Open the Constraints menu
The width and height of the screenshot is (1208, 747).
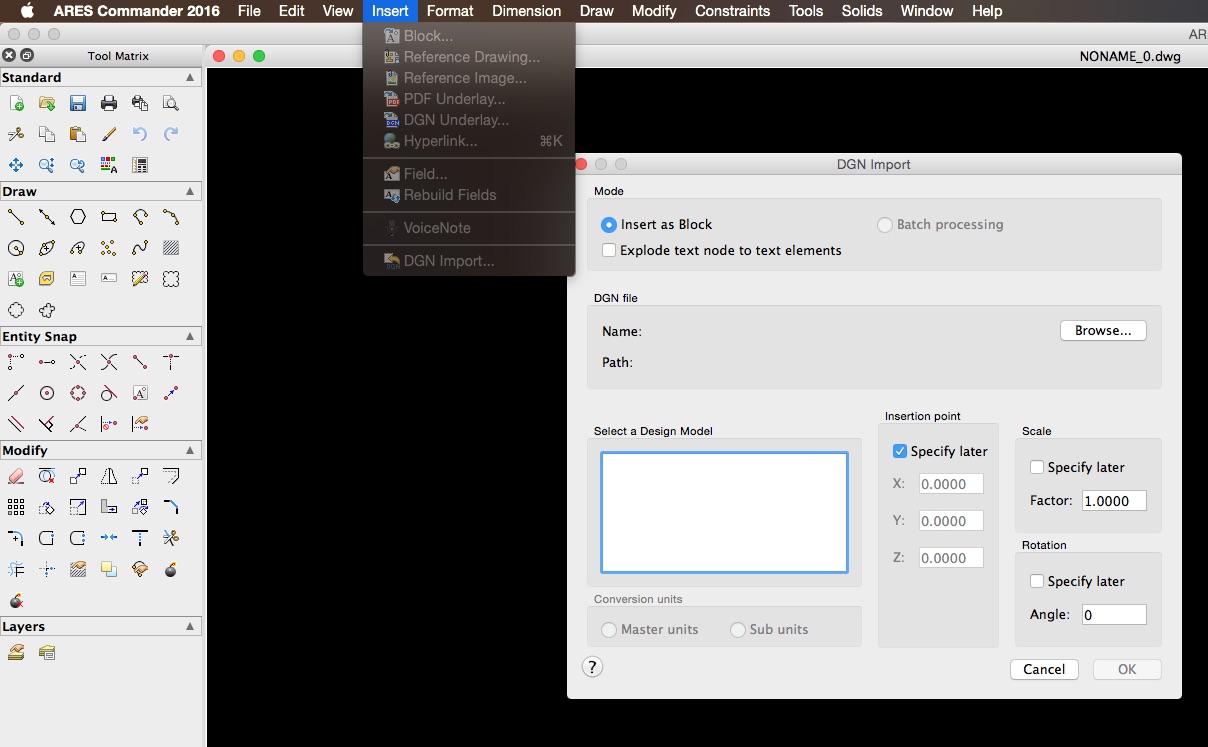[x=732, y=11]
